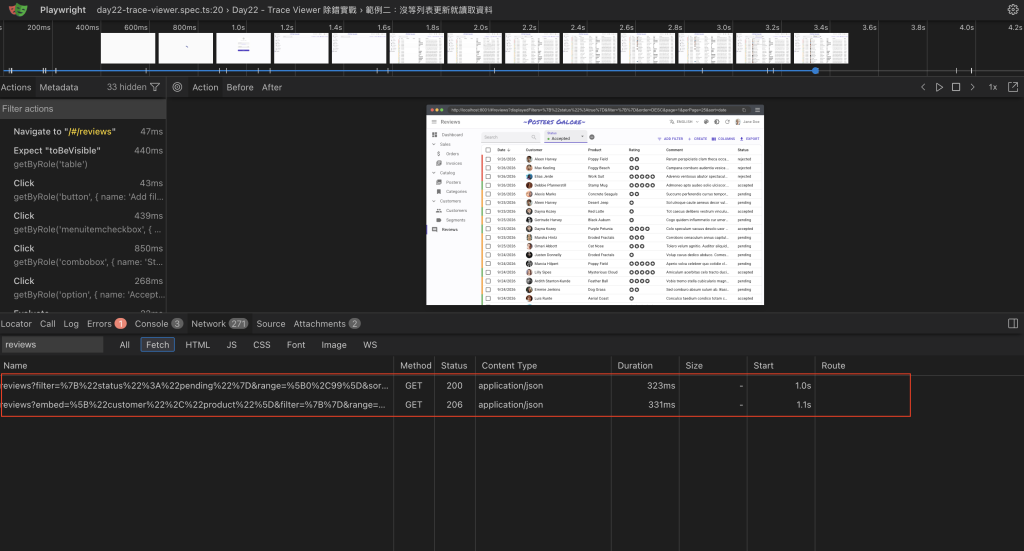
Task: Go to next action arrow
Action: [972, 87]
